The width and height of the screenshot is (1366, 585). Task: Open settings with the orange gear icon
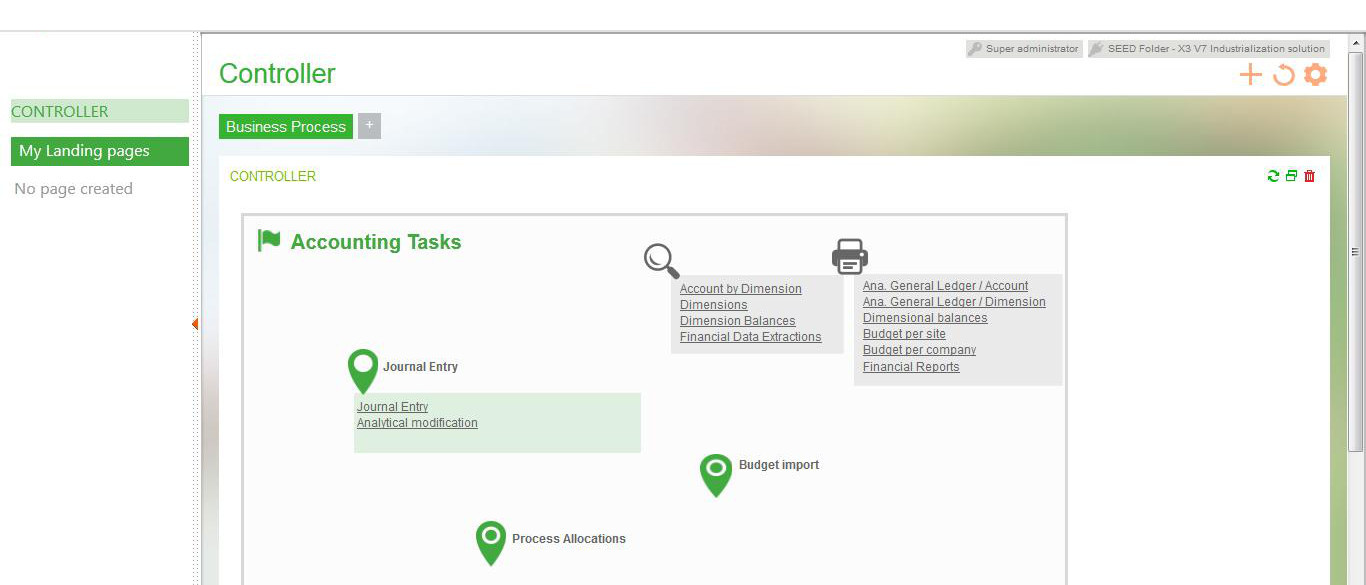coord(1316,75)
